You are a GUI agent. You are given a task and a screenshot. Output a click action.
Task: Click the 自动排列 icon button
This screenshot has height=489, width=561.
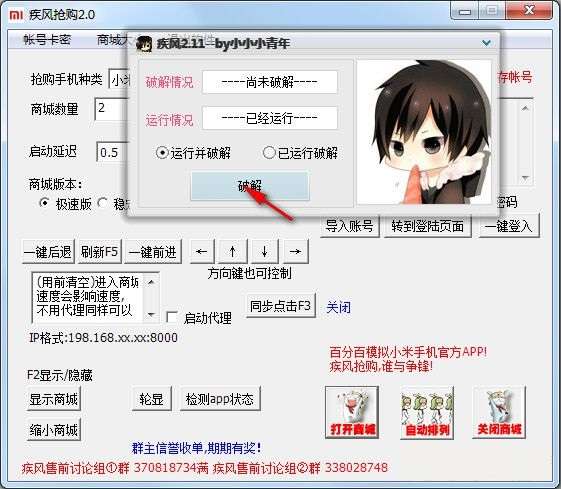pyautogui.click(x=427, y=412)
